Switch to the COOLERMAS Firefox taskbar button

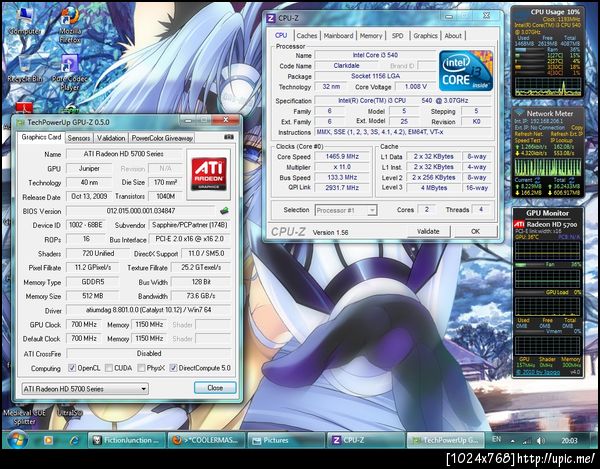click(207, 440)
